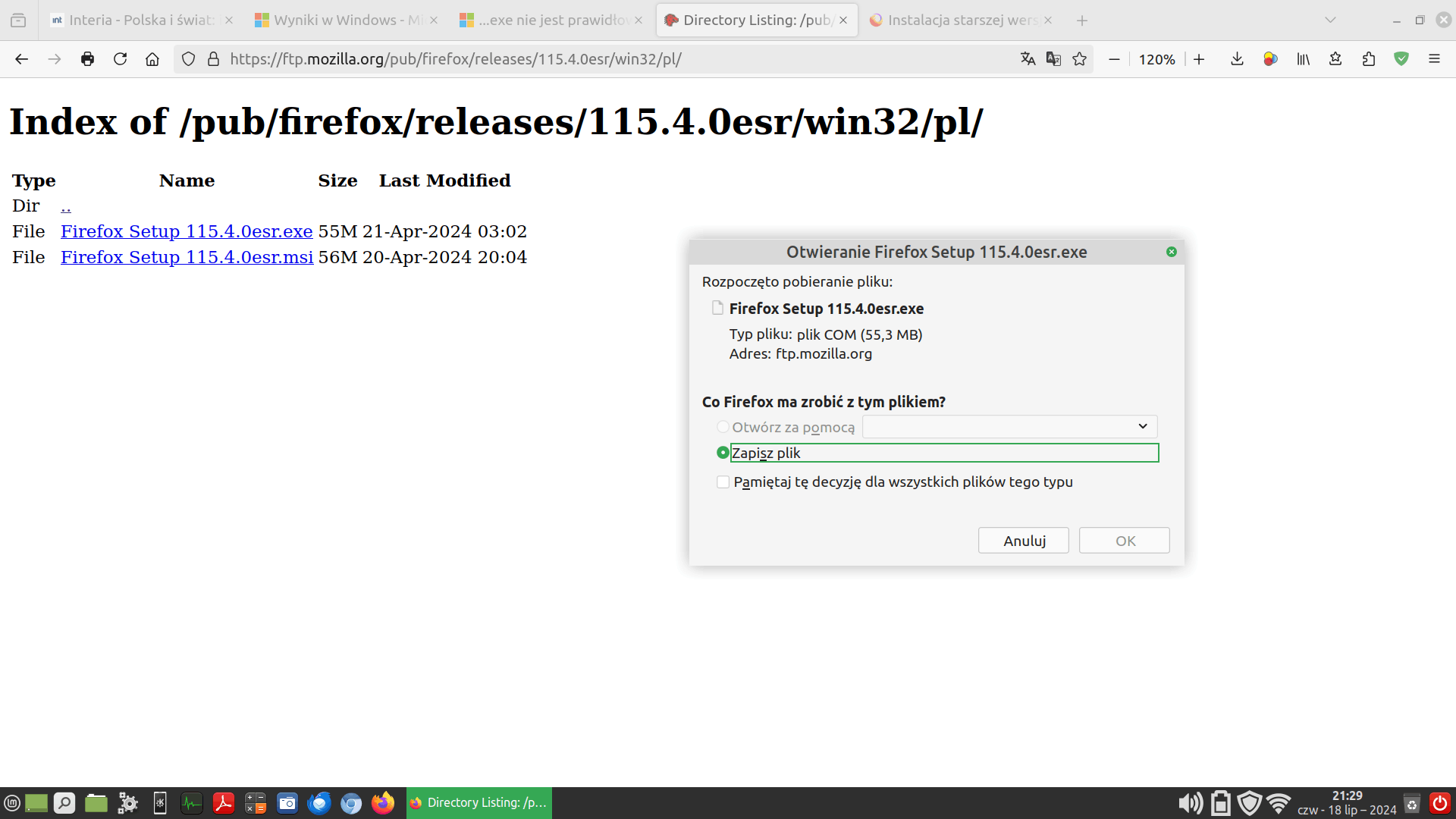This screenshot has width=1456, height=819.
Task: Select the 'Zapisz plik' radio button
Action: pyautogui.click(x=723, y=453)
